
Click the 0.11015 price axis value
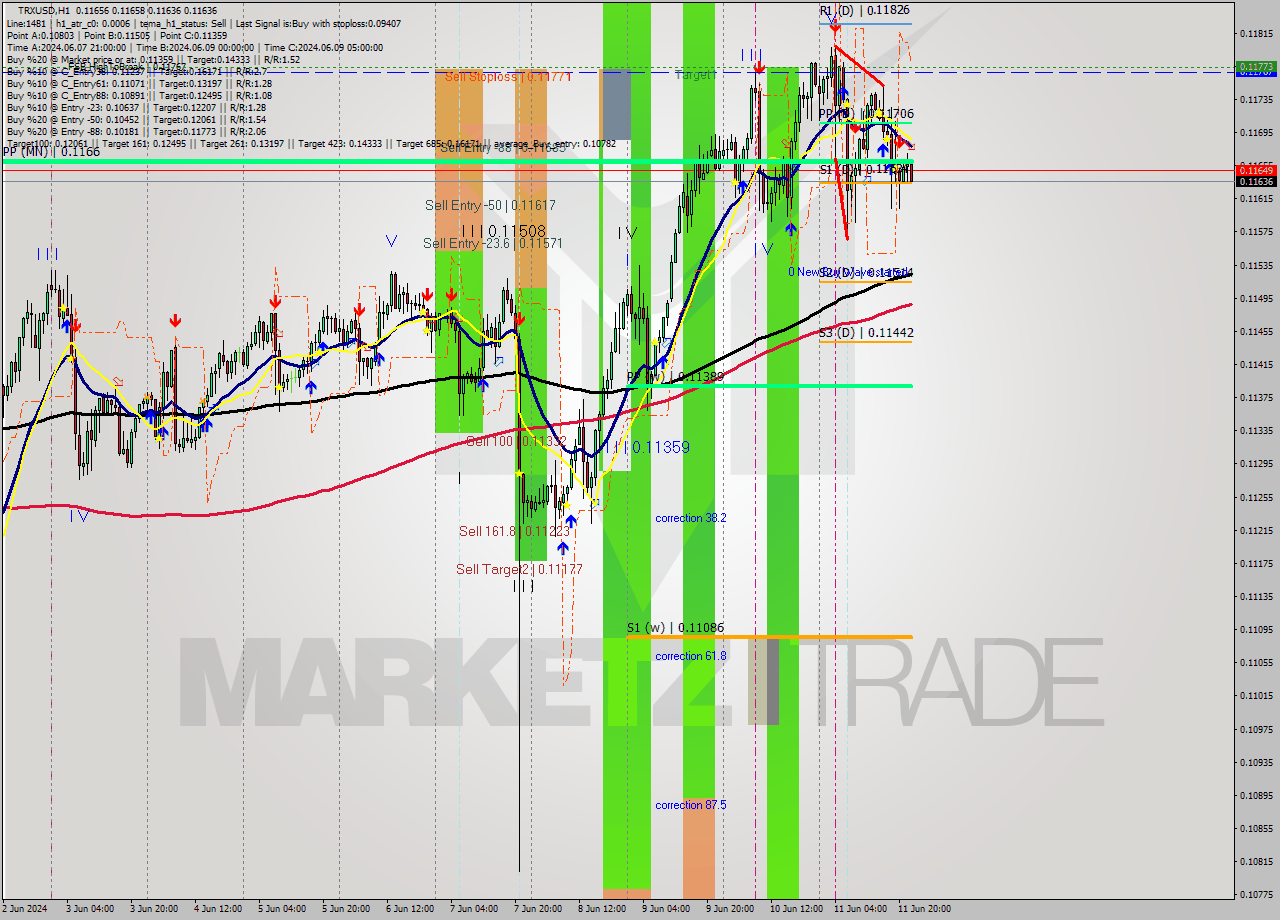pyautogui.click(x=1256, y=695)
